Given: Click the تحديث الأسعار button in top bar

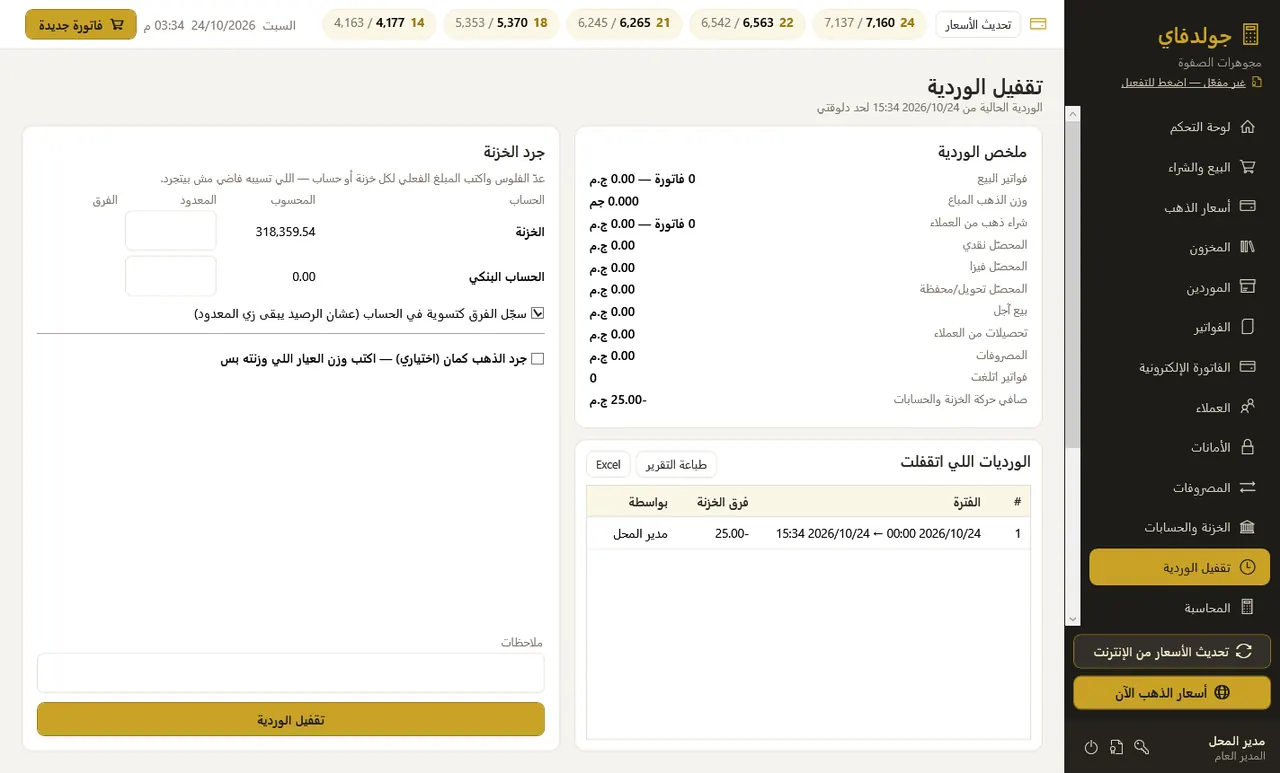Looking at the screenshot, I should [978, 24].
